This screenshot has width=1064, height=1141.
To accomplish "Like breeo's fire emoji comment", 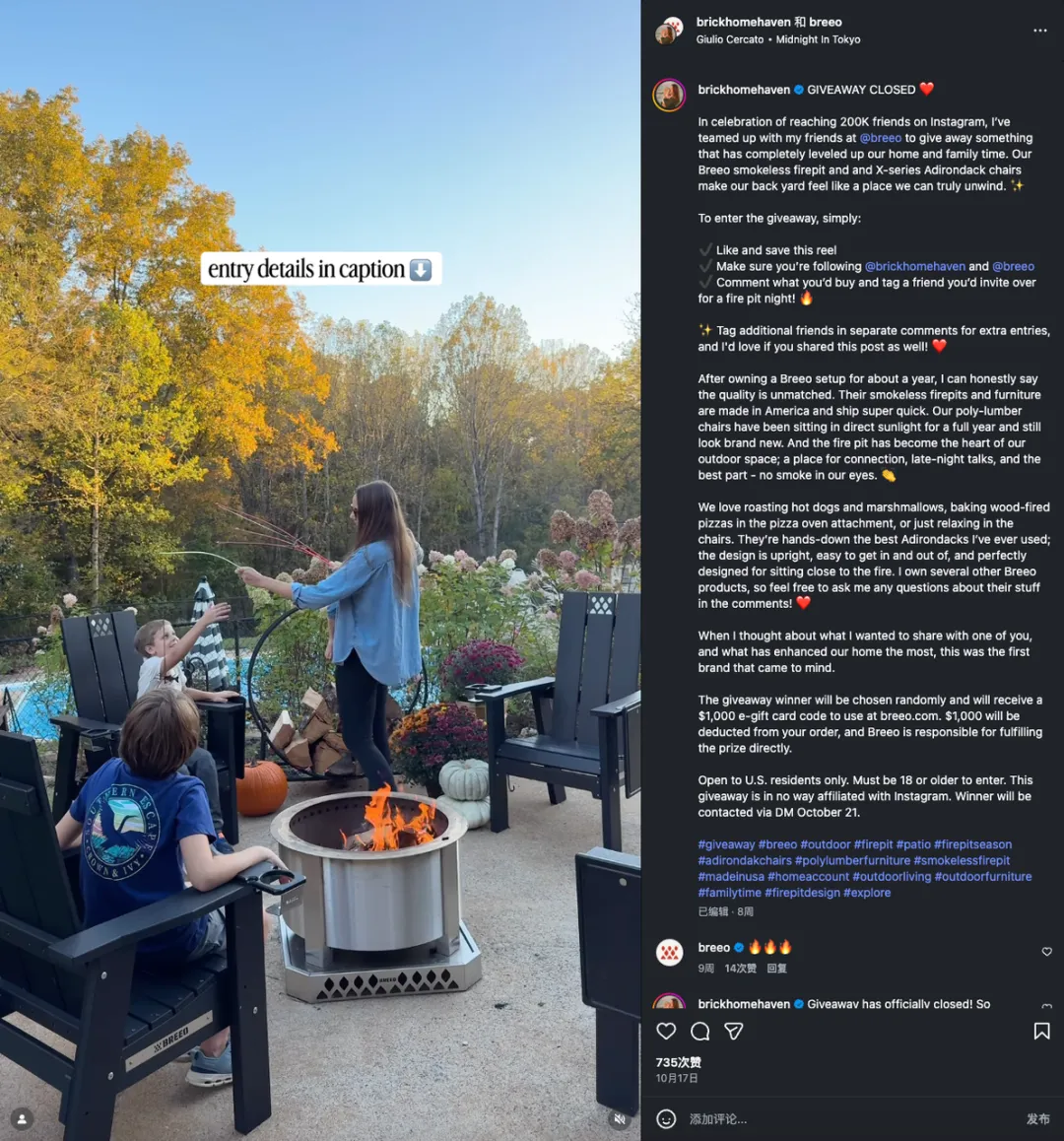I will (x=1046, y=951).
